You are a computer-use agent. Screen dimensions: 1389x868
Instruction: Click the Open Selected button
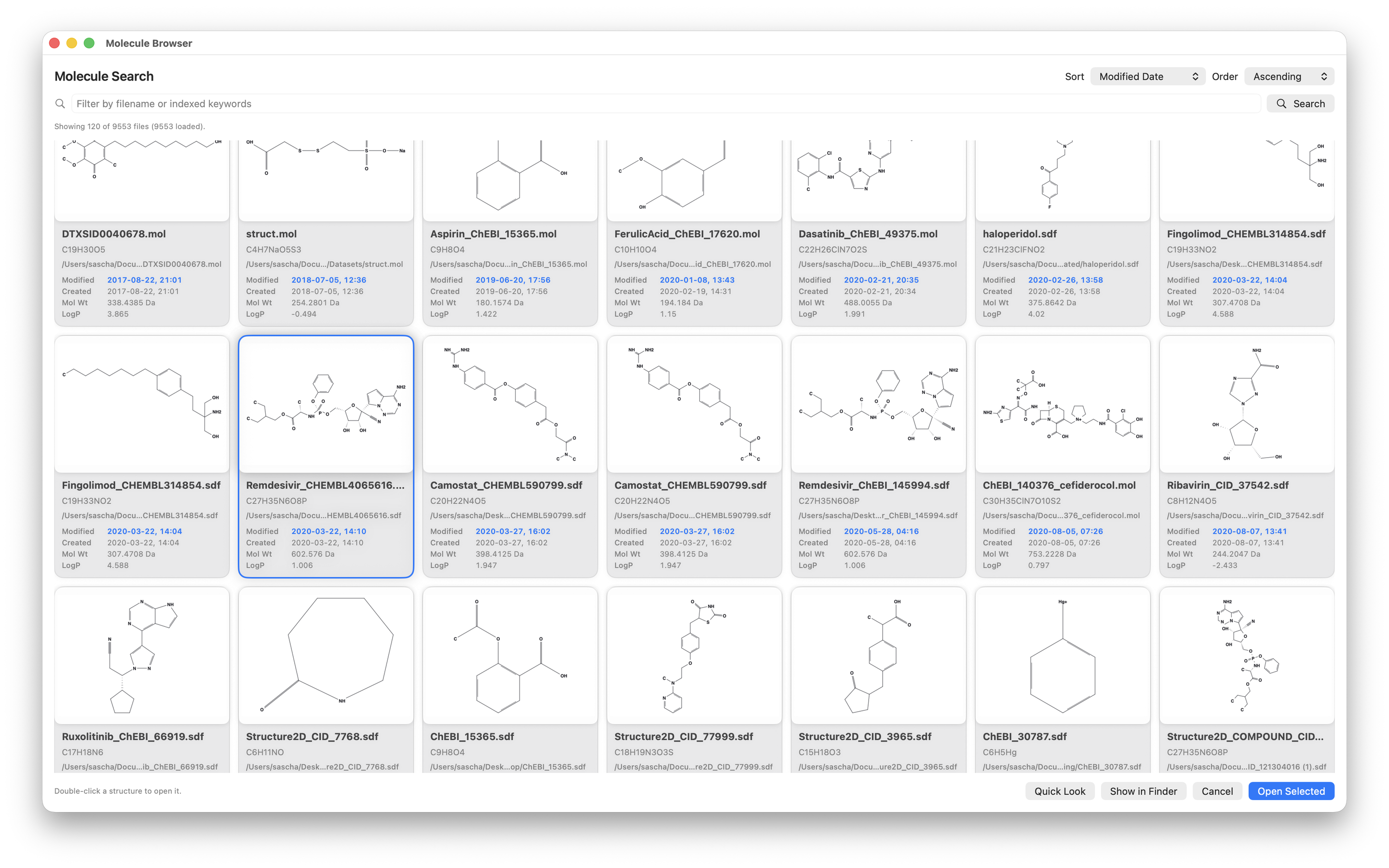[x=1291, y=791]
